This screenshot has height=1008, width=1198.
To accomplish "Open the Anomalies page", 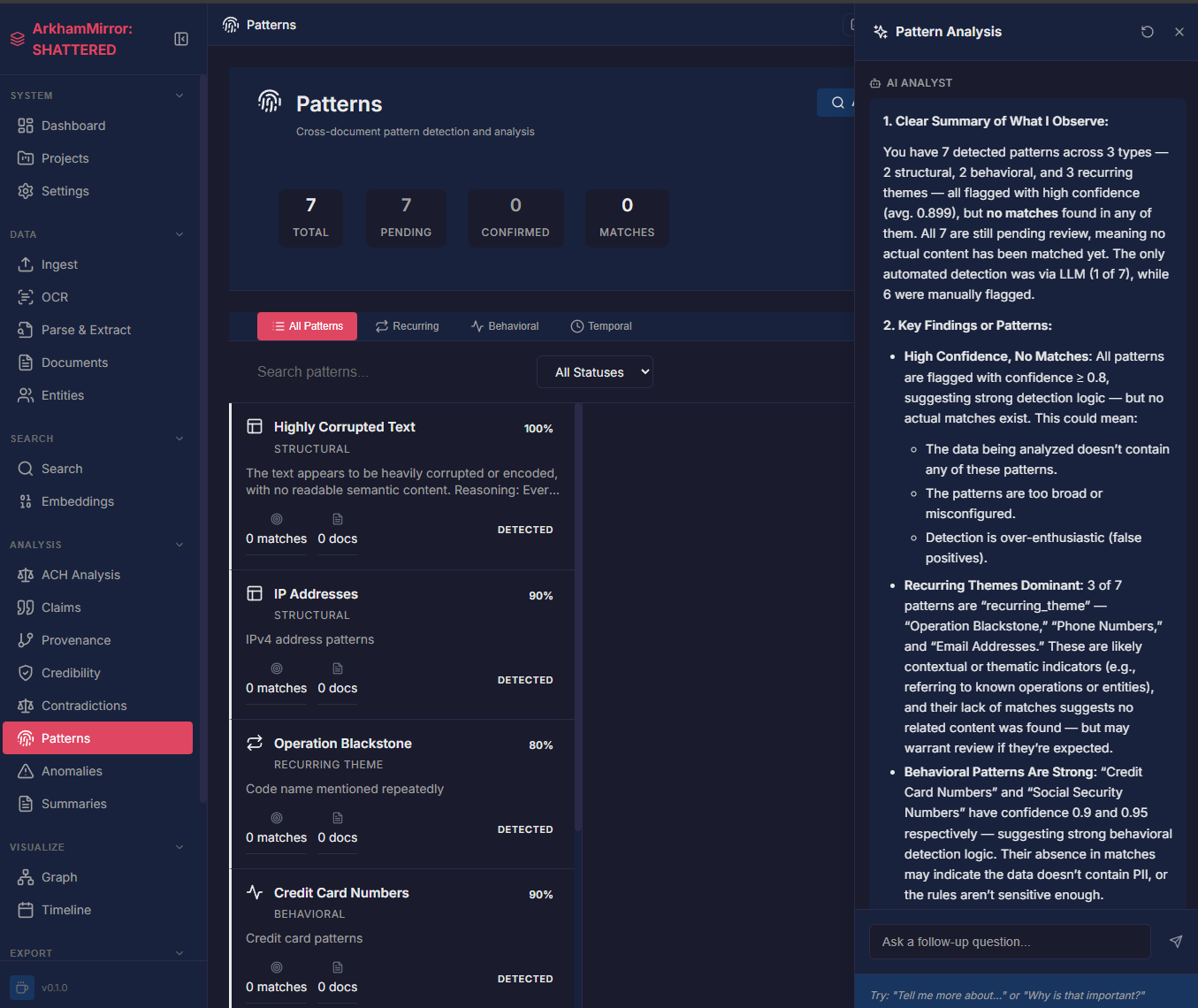I will [x=98, y=771].
